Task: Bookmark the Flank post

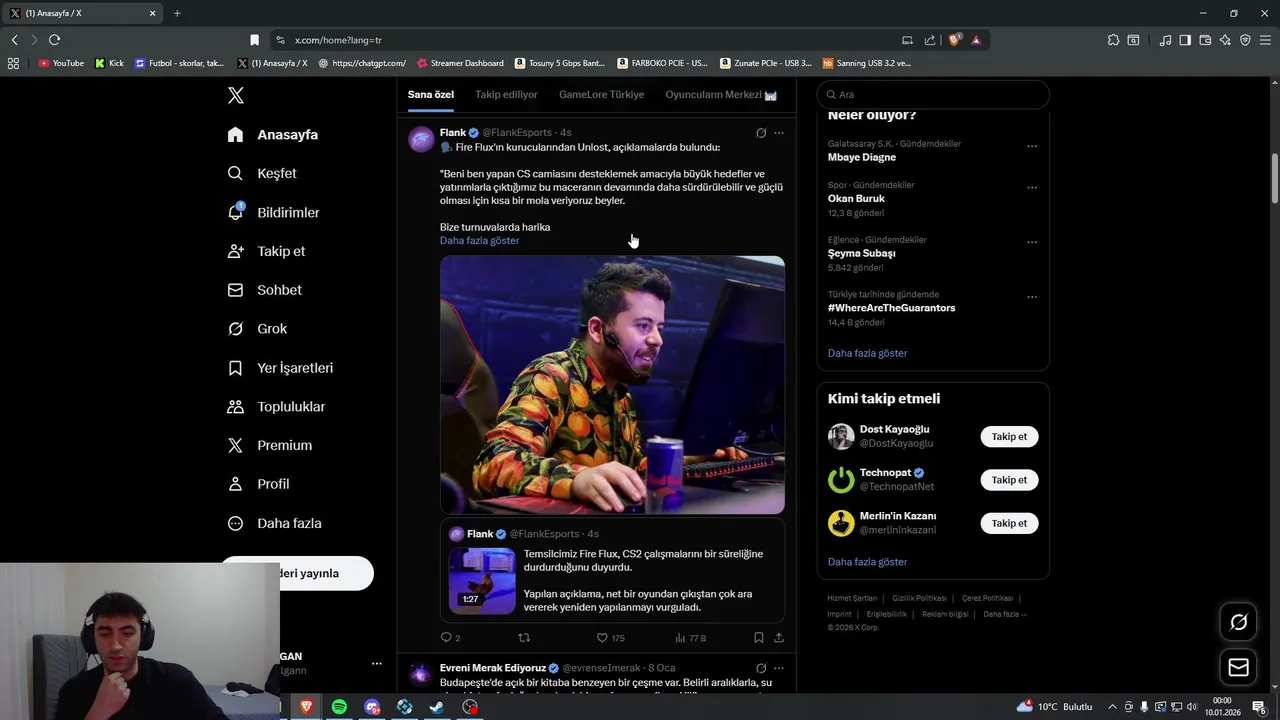Action: [x=759, y=638]
